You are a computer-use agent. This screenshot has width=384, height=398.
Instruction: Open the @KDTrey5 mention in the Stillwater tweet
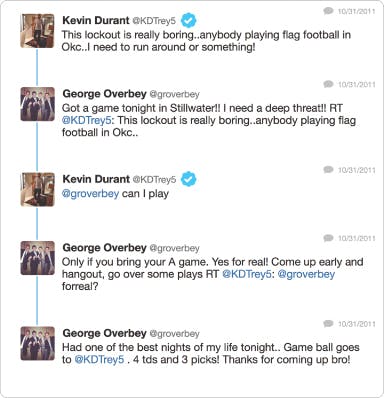click(86, 120)
